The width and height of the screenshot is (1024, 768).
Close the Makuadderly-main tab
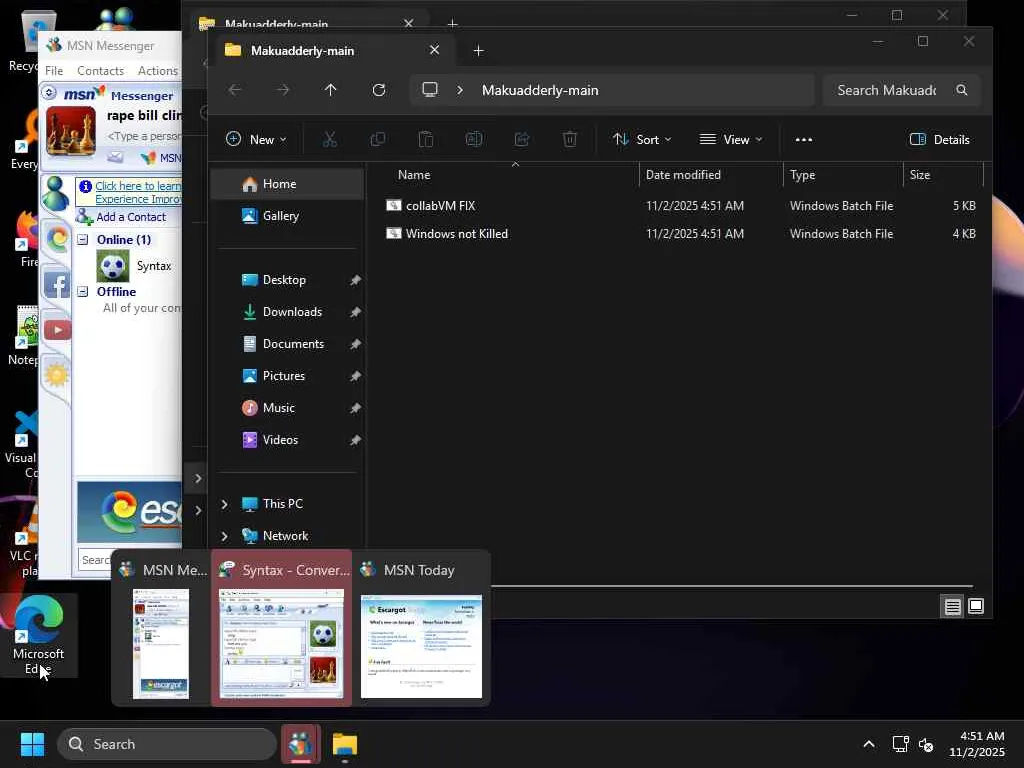pos(434,50)
